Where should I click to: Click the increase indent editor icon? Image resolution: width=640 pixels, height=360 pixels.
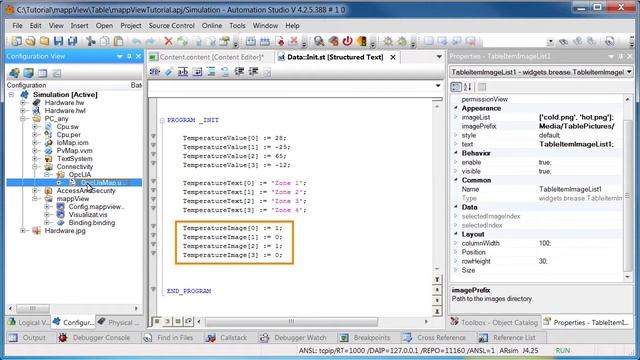point(239,72)
